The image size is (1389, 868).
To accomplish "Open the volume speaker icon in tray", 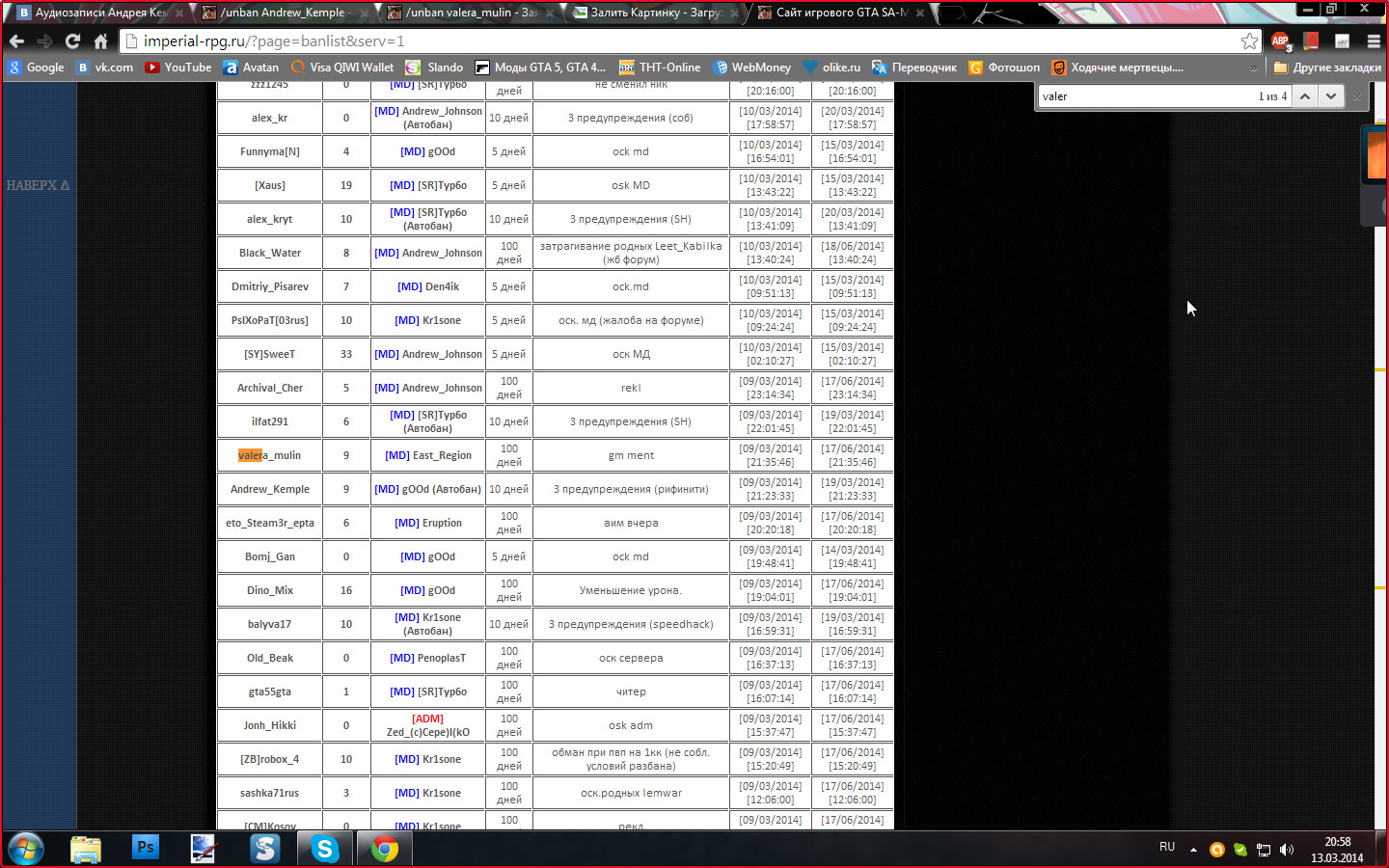I will pyautogui.click(x=1286, y=850).
